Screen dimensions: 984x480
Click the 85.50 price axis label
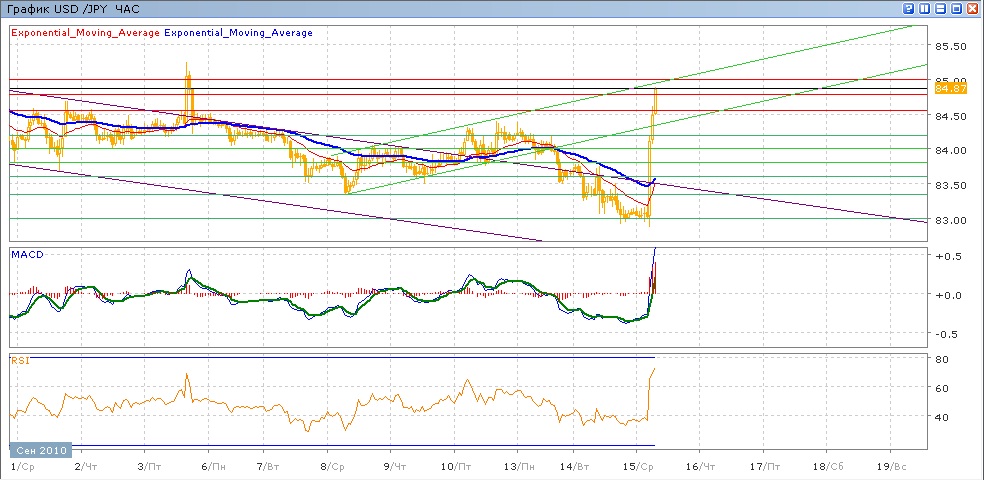[949, 46]
